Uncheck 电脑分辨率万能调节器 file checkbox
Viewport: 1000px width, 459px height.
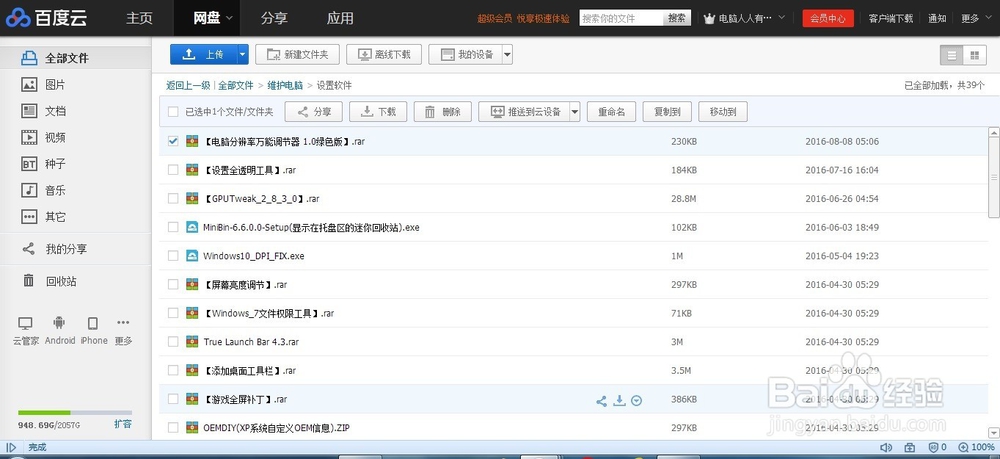click(173, 142)
